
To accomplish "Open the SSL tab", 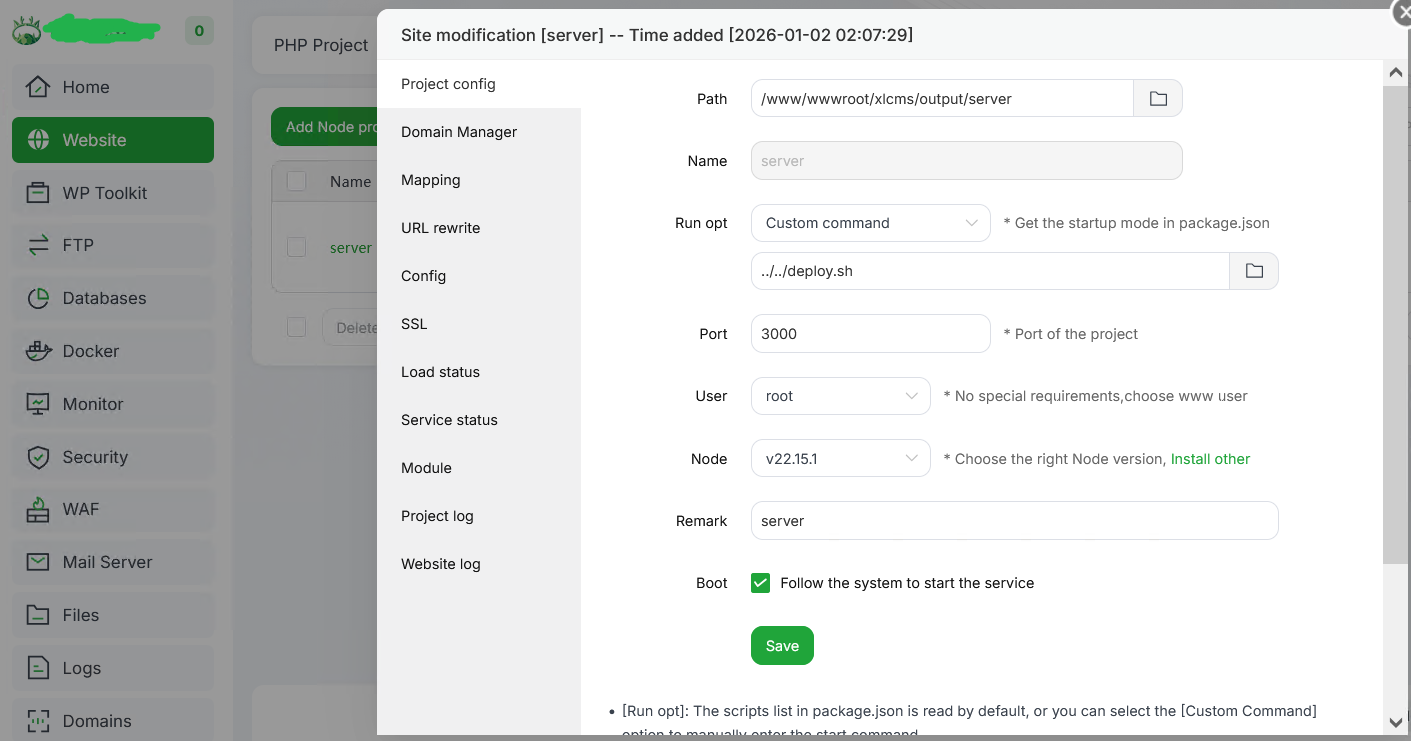I will [414, 324].
